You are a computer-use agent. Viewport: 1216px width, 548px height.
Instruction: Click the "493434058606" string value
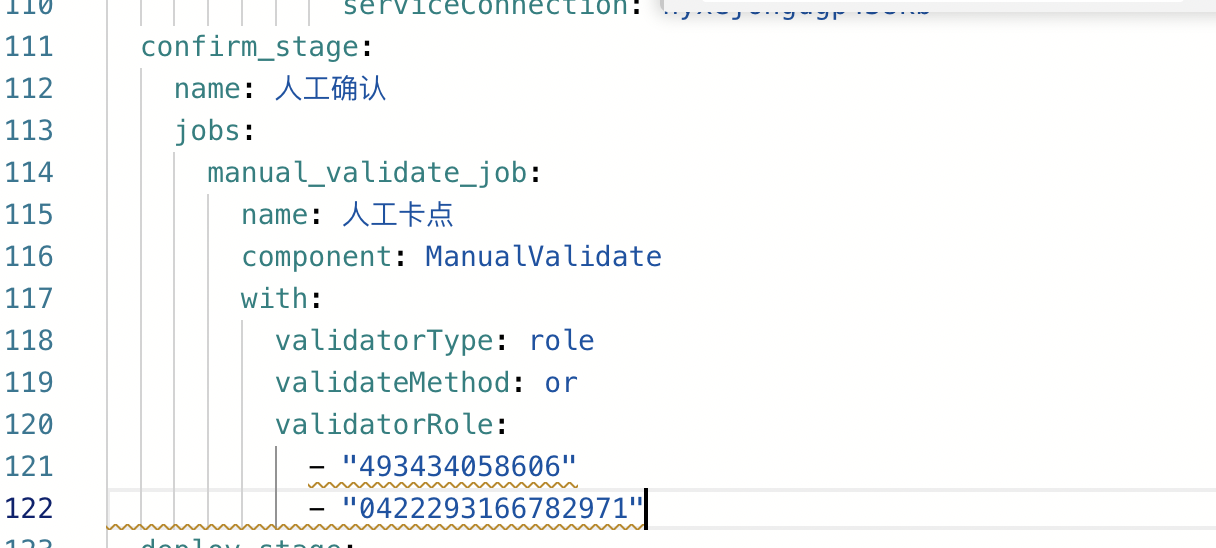pos(459,467)
